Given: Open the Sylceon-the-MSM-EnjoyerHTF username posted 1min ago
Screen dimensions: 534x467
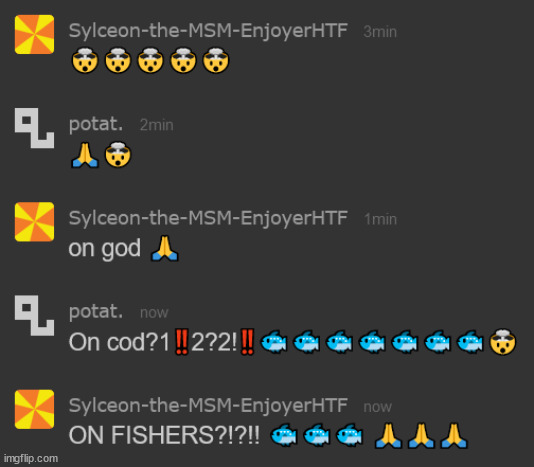Looking at the screenshot, I should click(208, 218).
